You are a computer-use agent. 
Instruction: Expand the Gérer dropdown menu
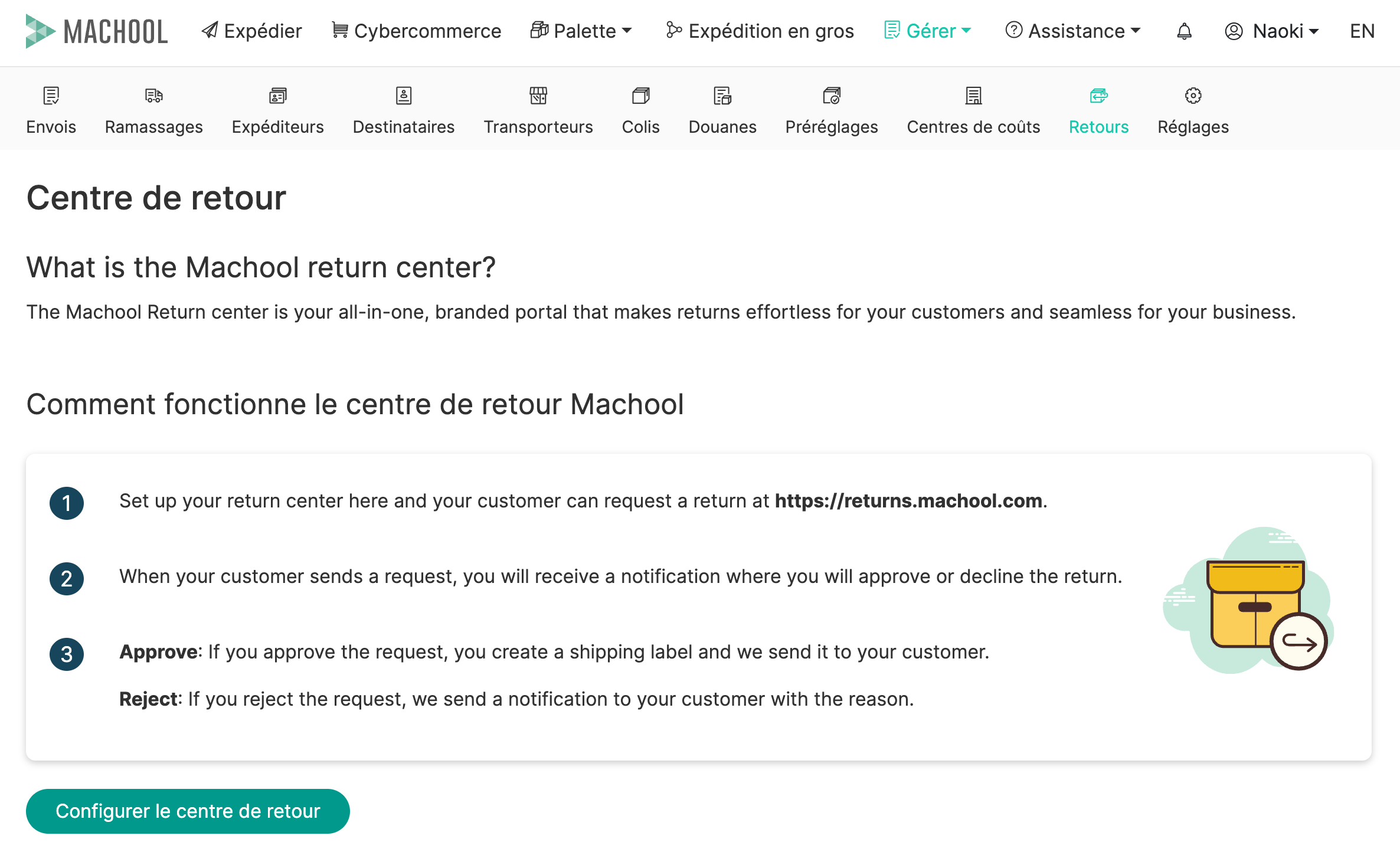point(927,31)
